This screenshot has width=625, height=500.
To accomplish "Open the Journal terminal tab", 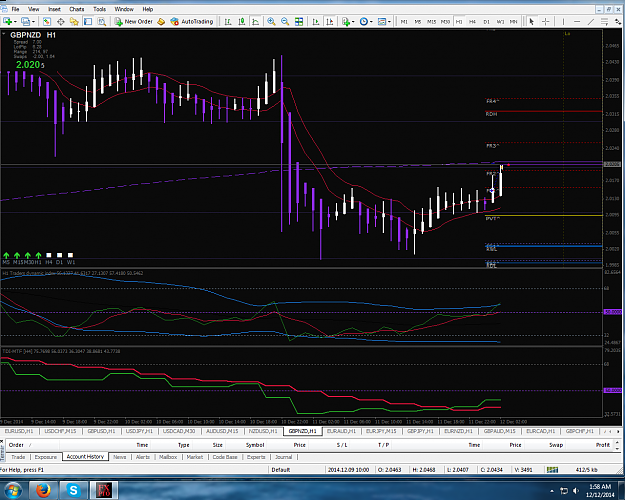I will tap(283, 457).
